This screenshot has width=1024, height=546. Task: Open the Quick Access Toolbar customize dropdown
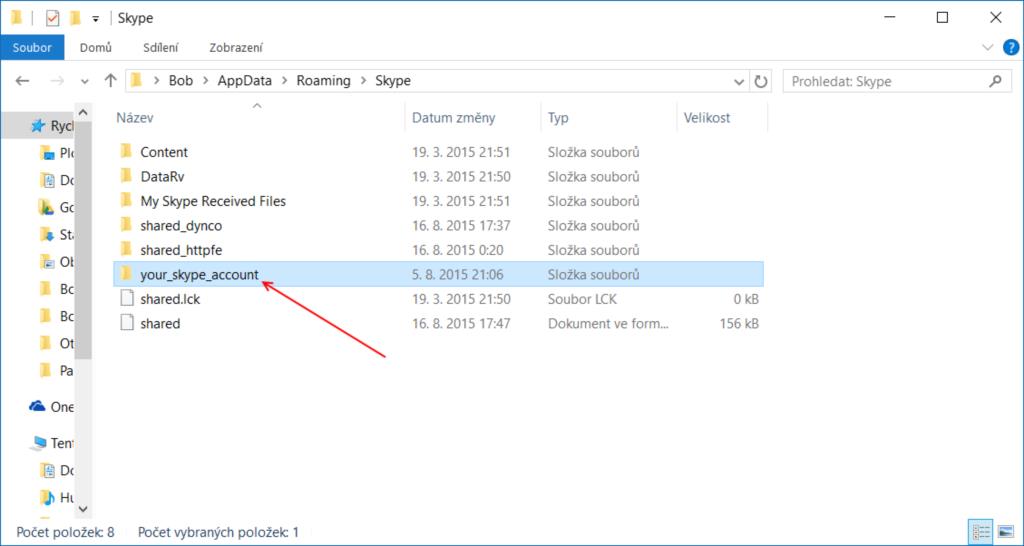point(95,18)
